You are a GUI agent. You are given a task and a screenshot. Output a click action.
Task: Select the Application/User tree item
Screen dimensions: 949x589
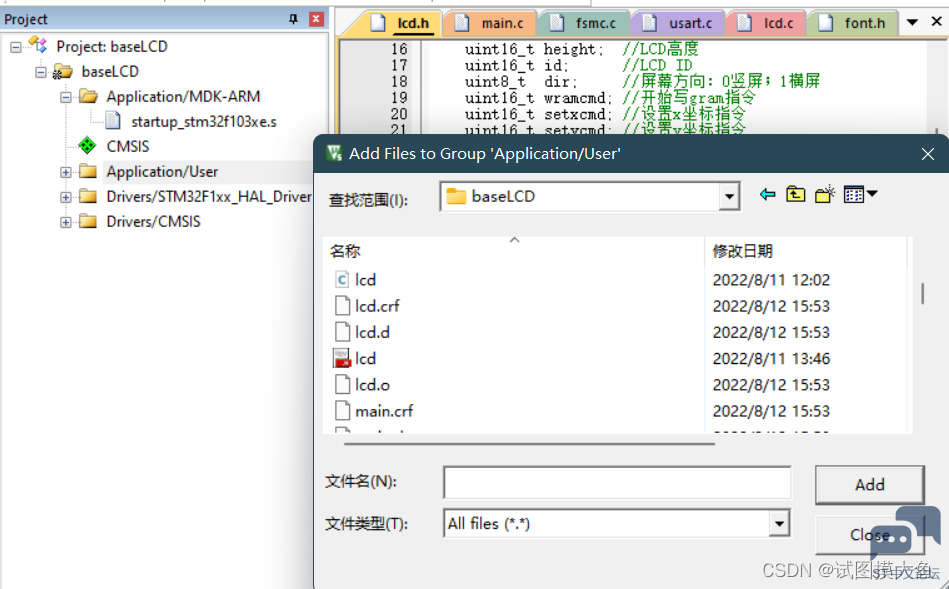pos(162,172)
